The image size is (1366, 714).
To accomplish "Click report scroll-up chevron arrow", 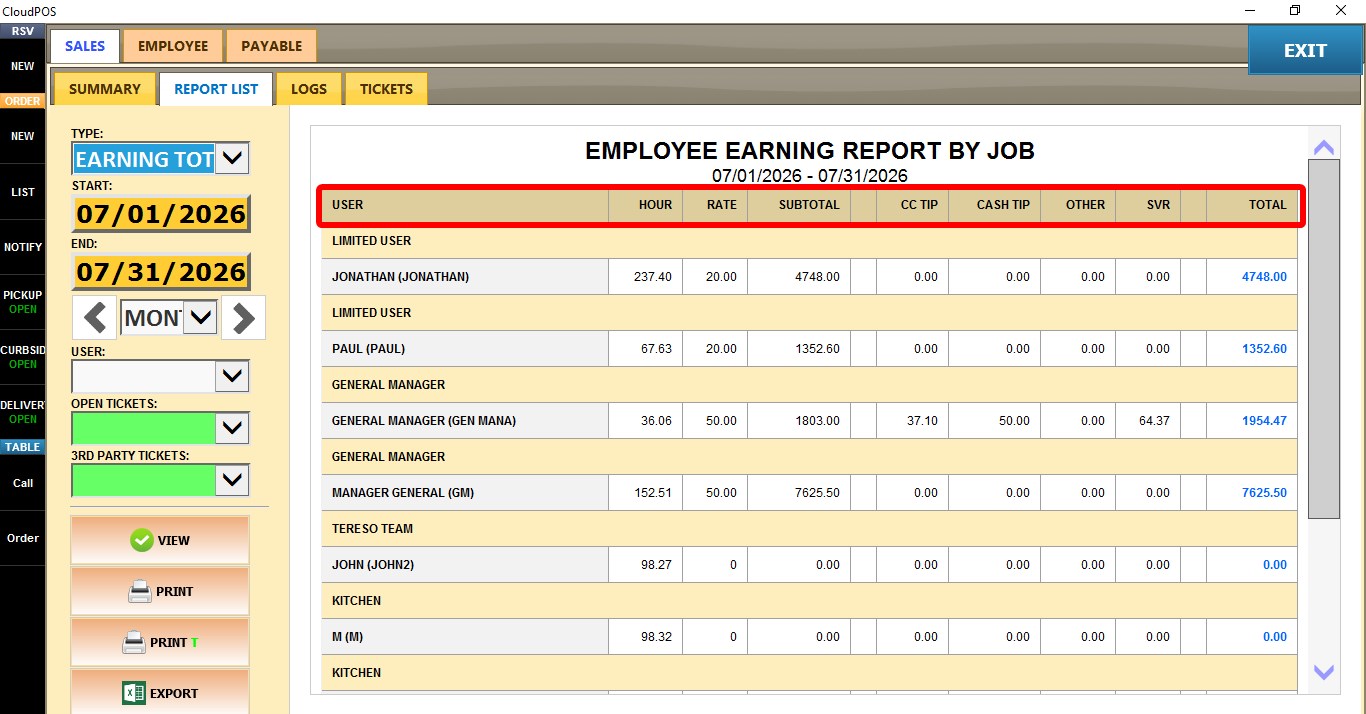I will [1324, 148].
